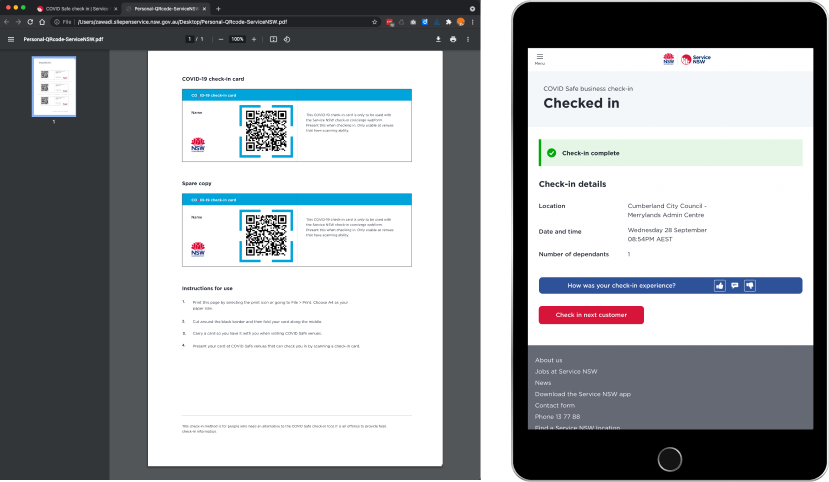Click the zoom in plus button

tap(255, 39)
